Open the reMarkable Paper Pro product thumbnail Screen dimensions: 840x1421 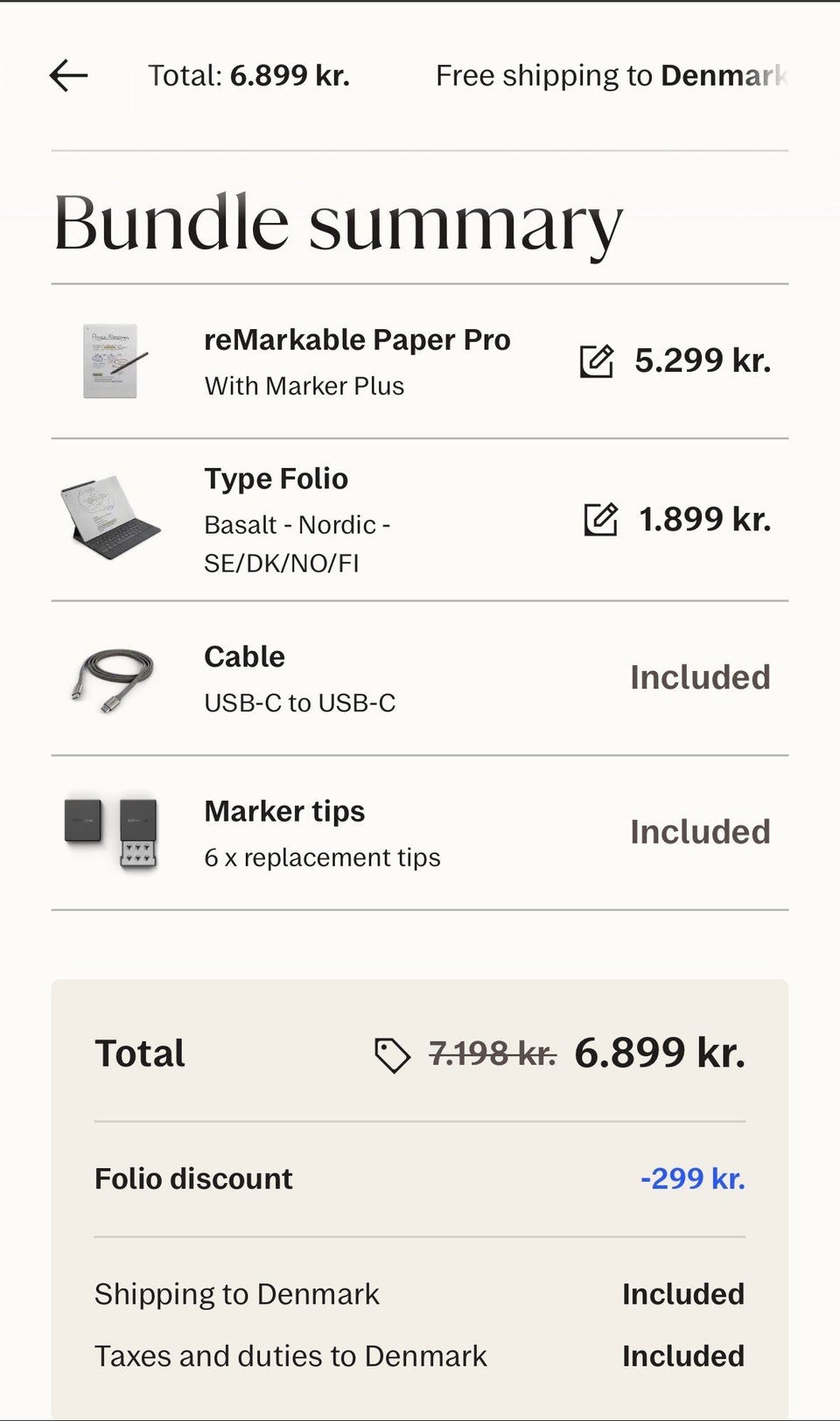(113, 361)
